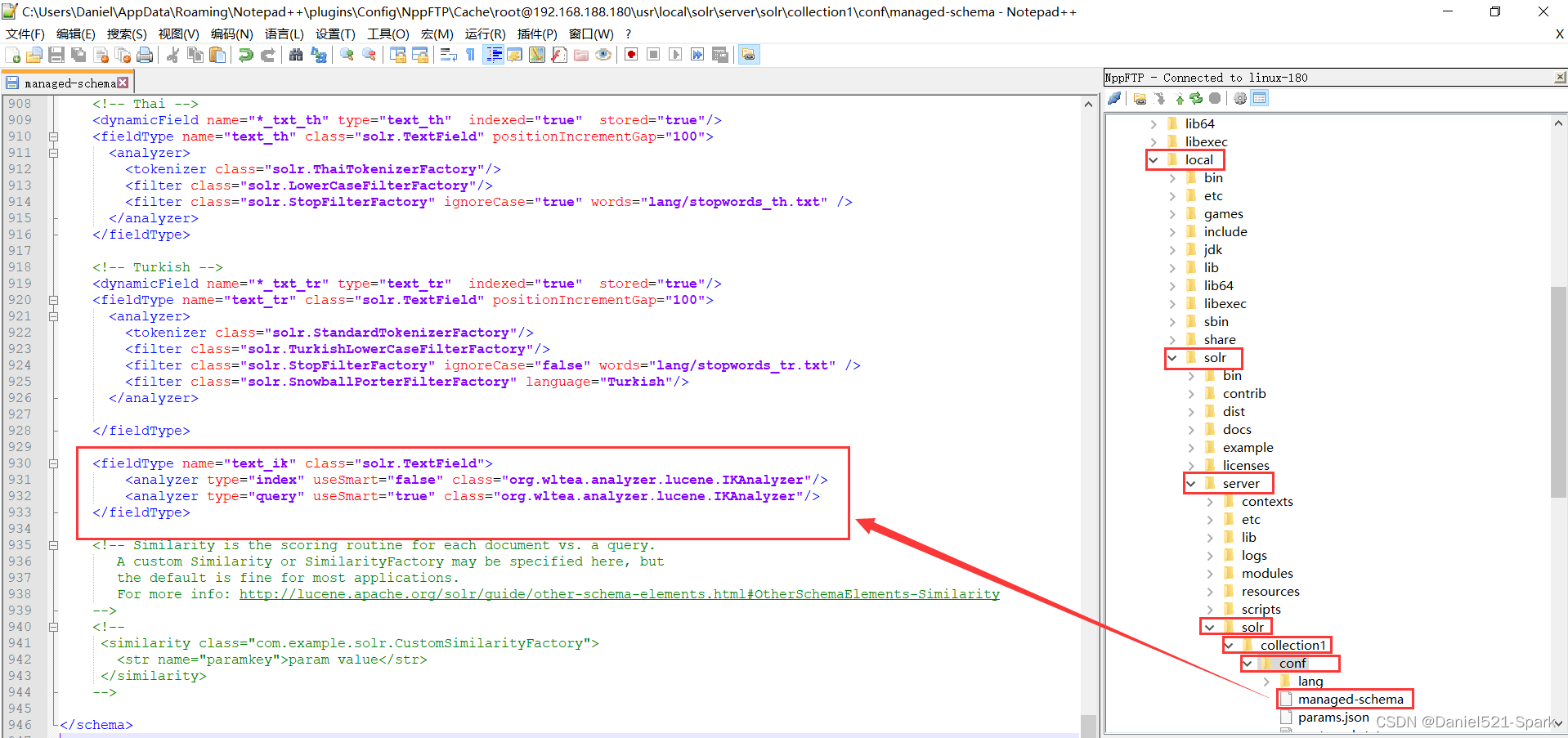Save the current file
This screenshot has width=1568, height=738.
56,55
